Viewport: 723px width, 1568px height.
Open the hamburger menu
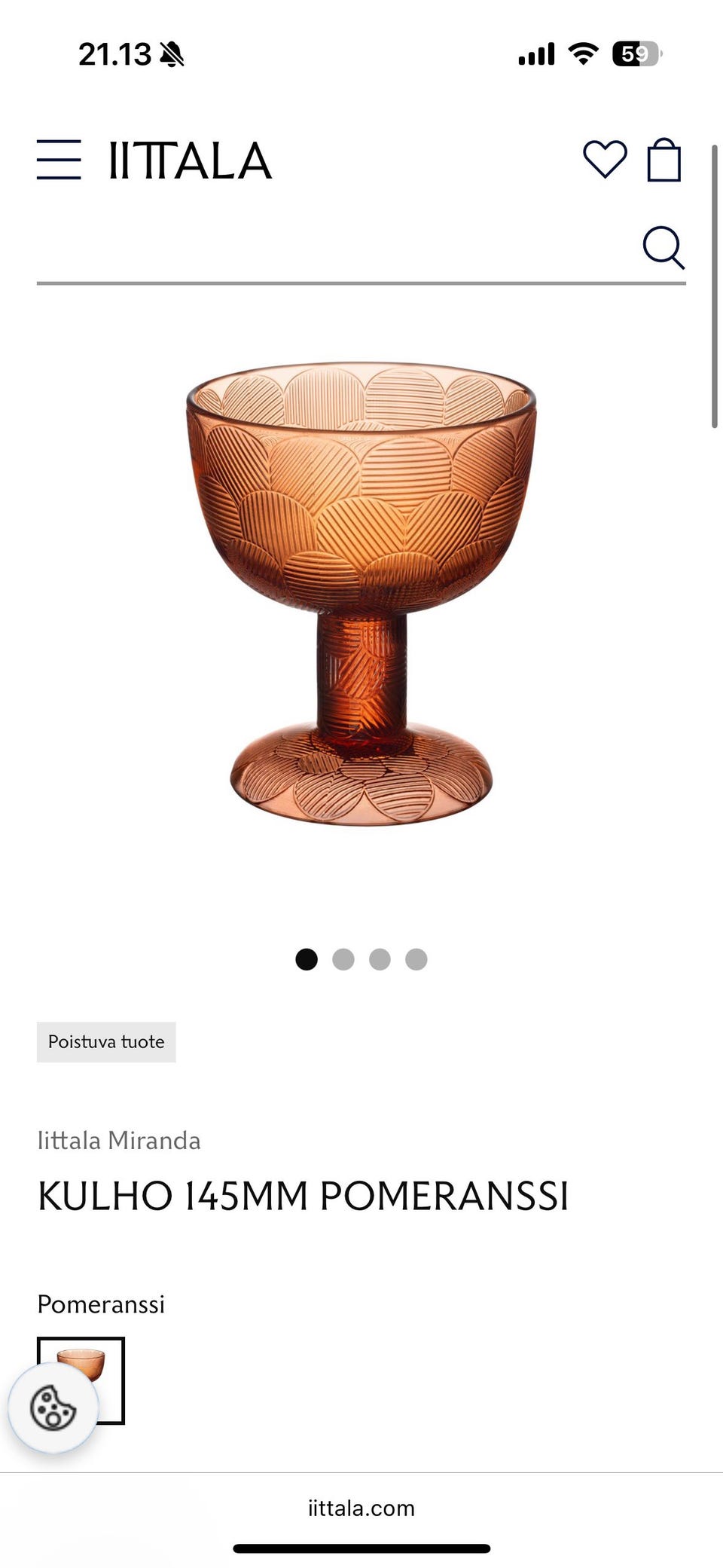[59, 160]
